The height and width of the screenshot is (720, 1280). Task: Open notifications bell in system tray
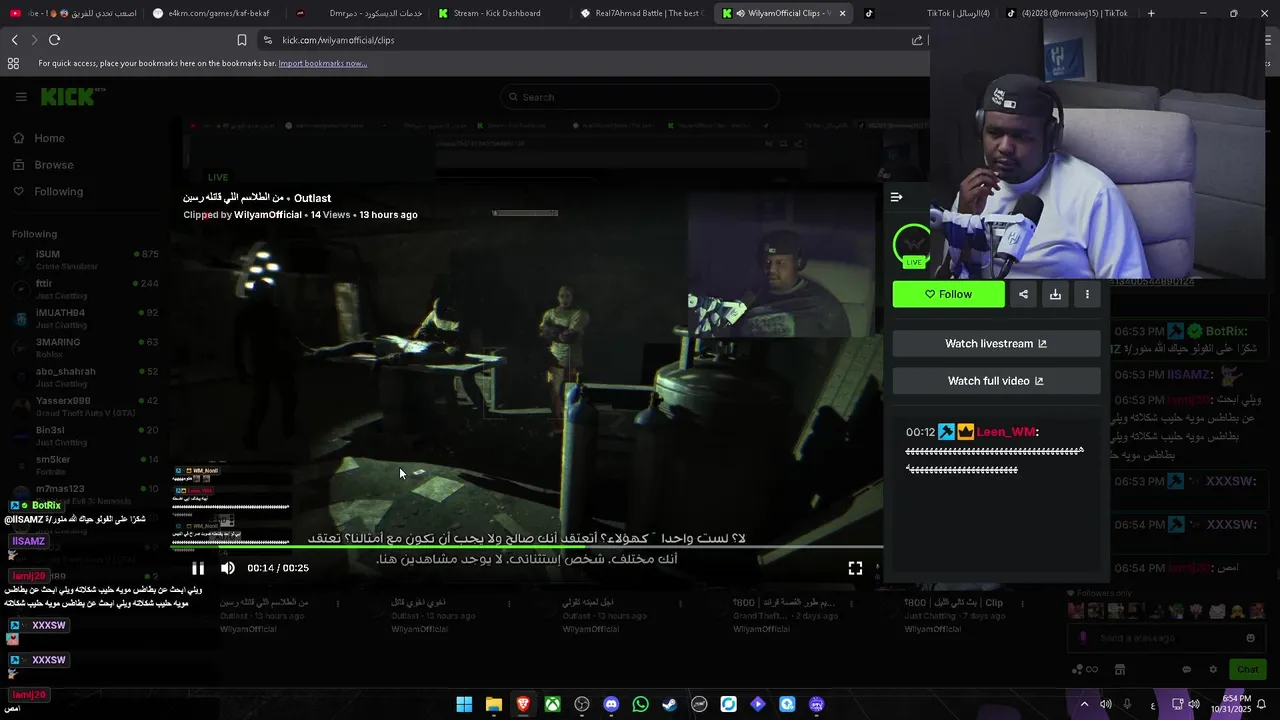[x=1261, y=704]
